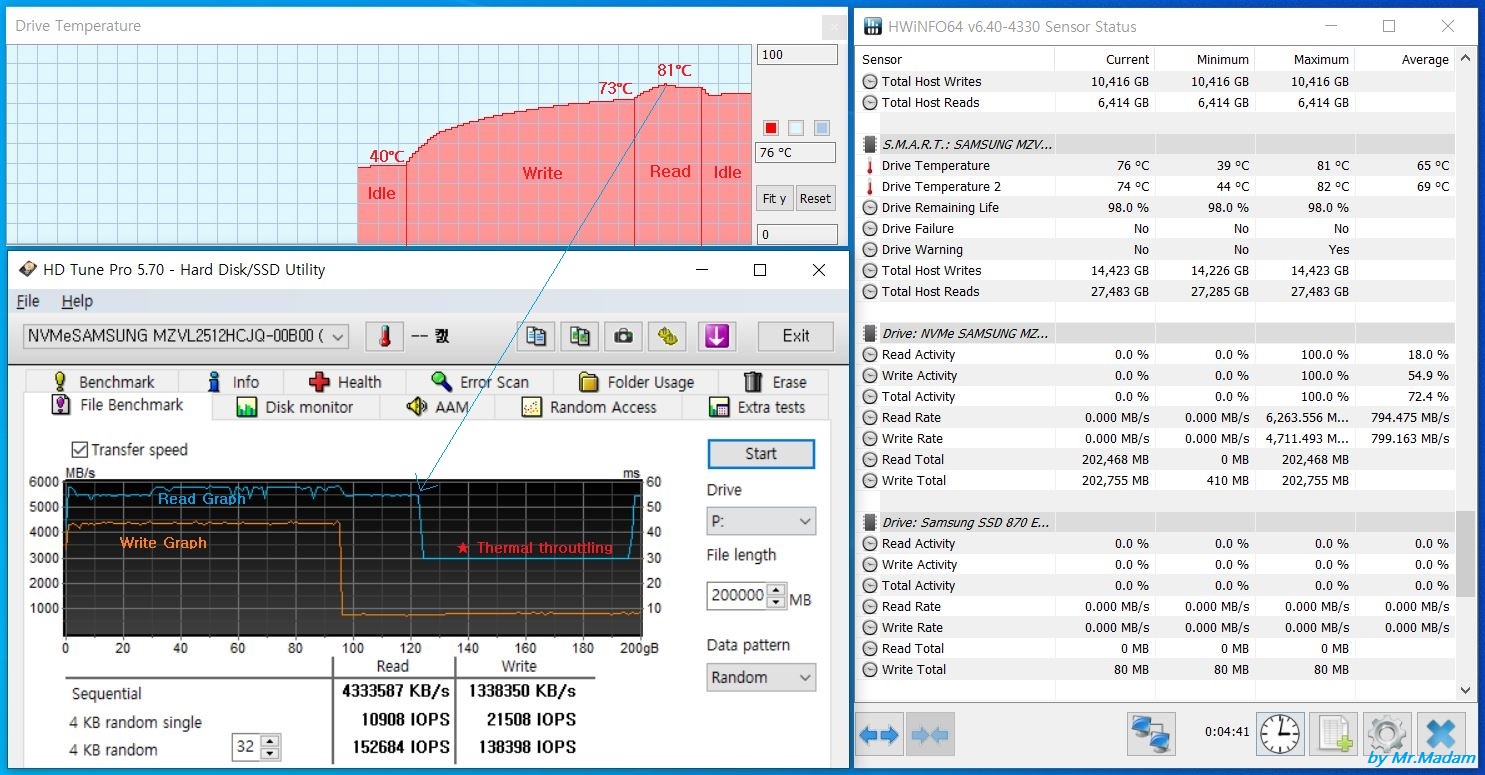Open the File menu in HD Tune

coord(28,301)
